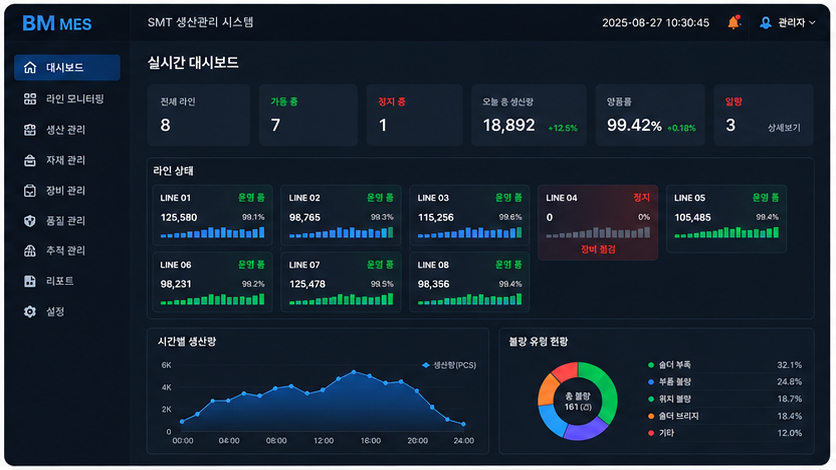
Task: Open the LINE 06 card
Action: pyautogui.click(x=212, y=282)
